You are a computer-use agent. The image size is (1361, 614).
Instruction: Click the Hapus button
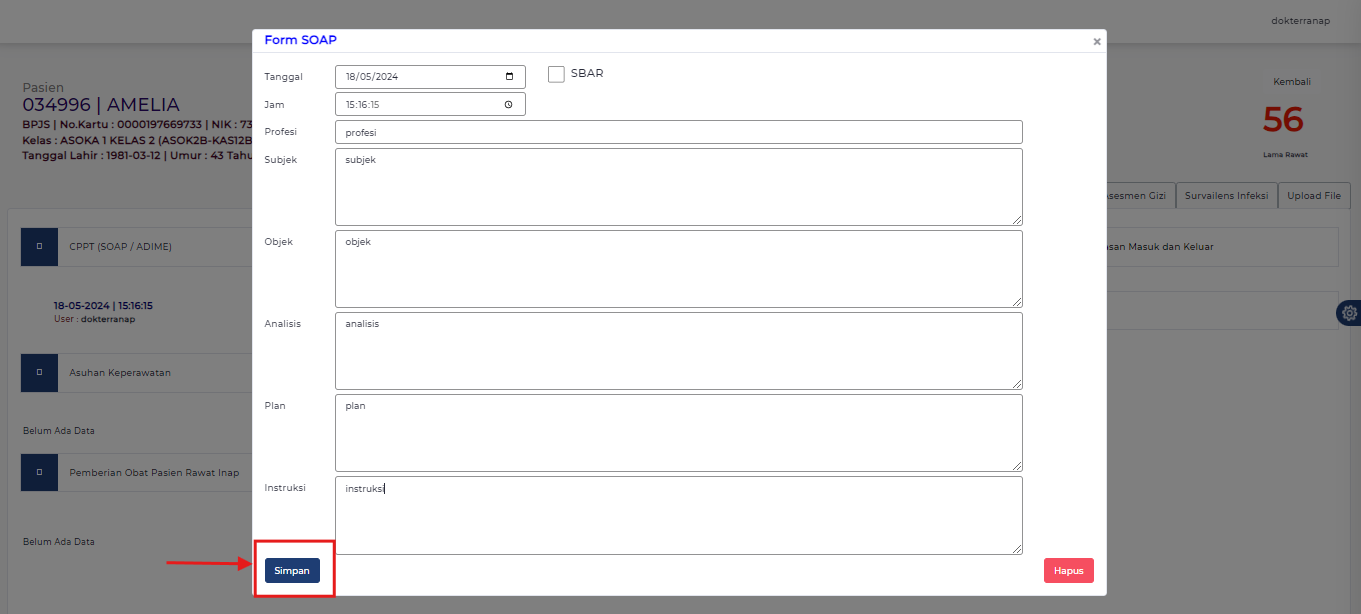tap(1068, 570)
